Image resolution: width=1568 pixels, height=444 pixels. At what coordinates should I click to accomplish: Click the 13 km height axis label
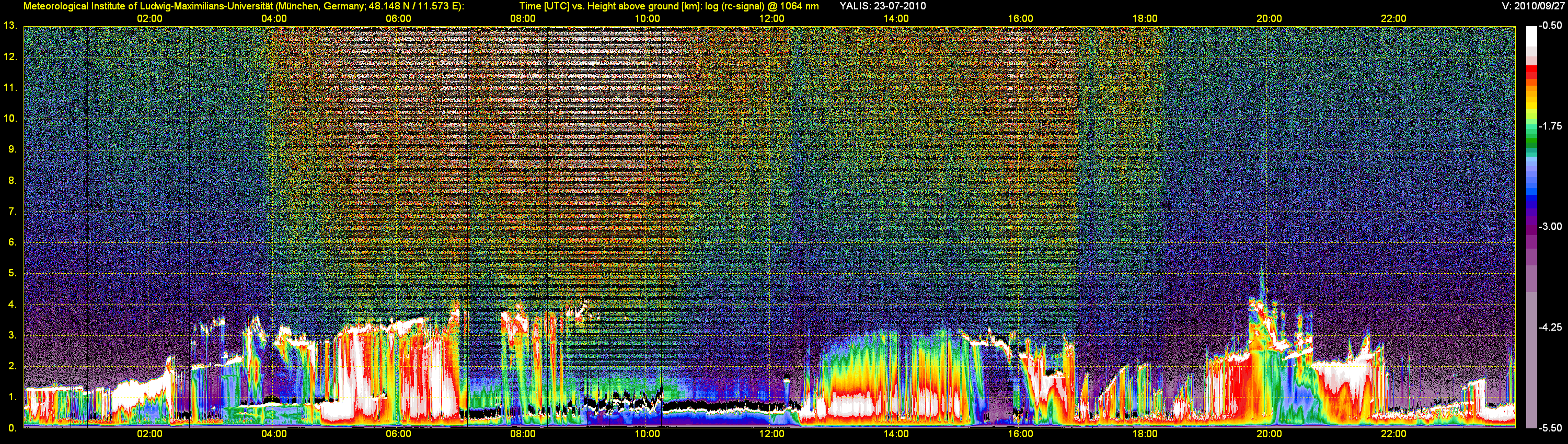pyautogui.click(x=10, y=26)
